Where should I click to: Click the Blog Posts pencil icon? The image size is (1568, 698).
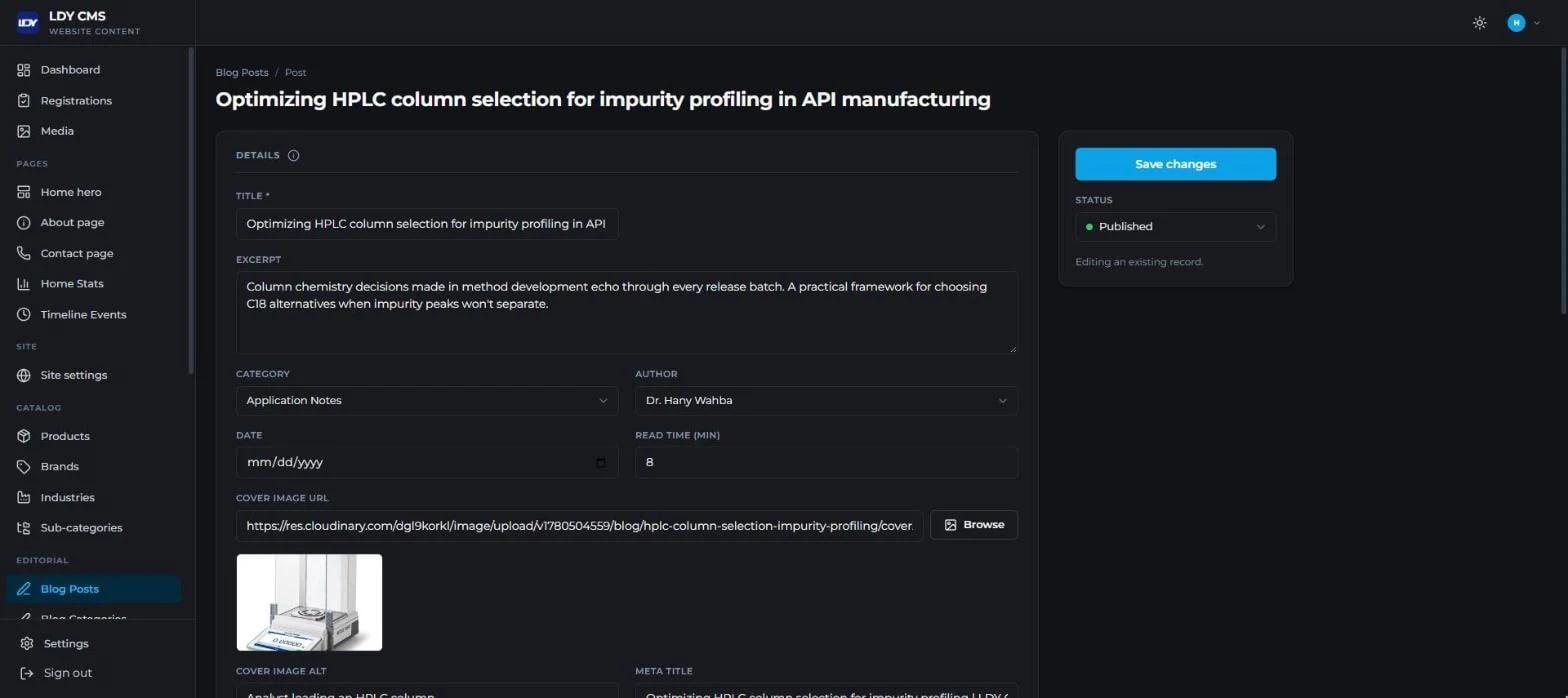(24, 589)
